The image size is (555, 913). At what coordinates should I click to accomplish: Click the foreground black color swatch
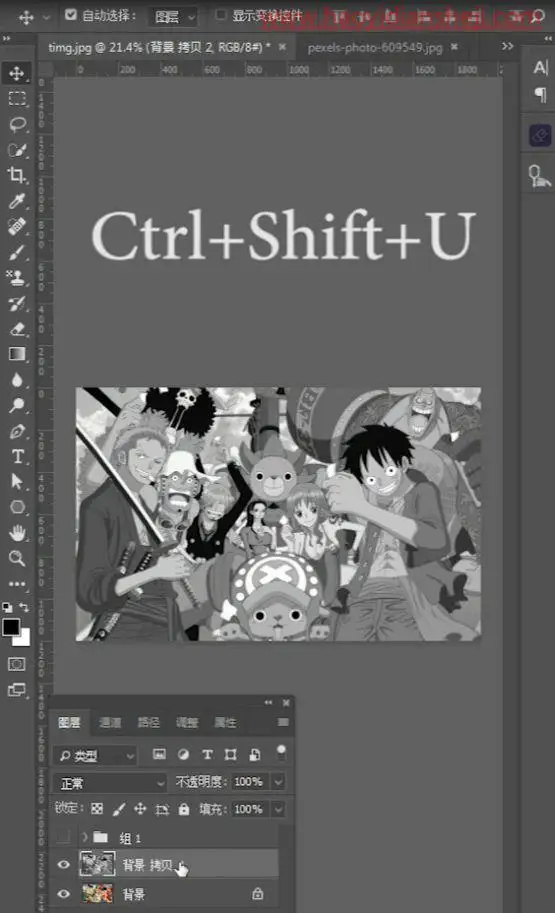pos(11,628)
